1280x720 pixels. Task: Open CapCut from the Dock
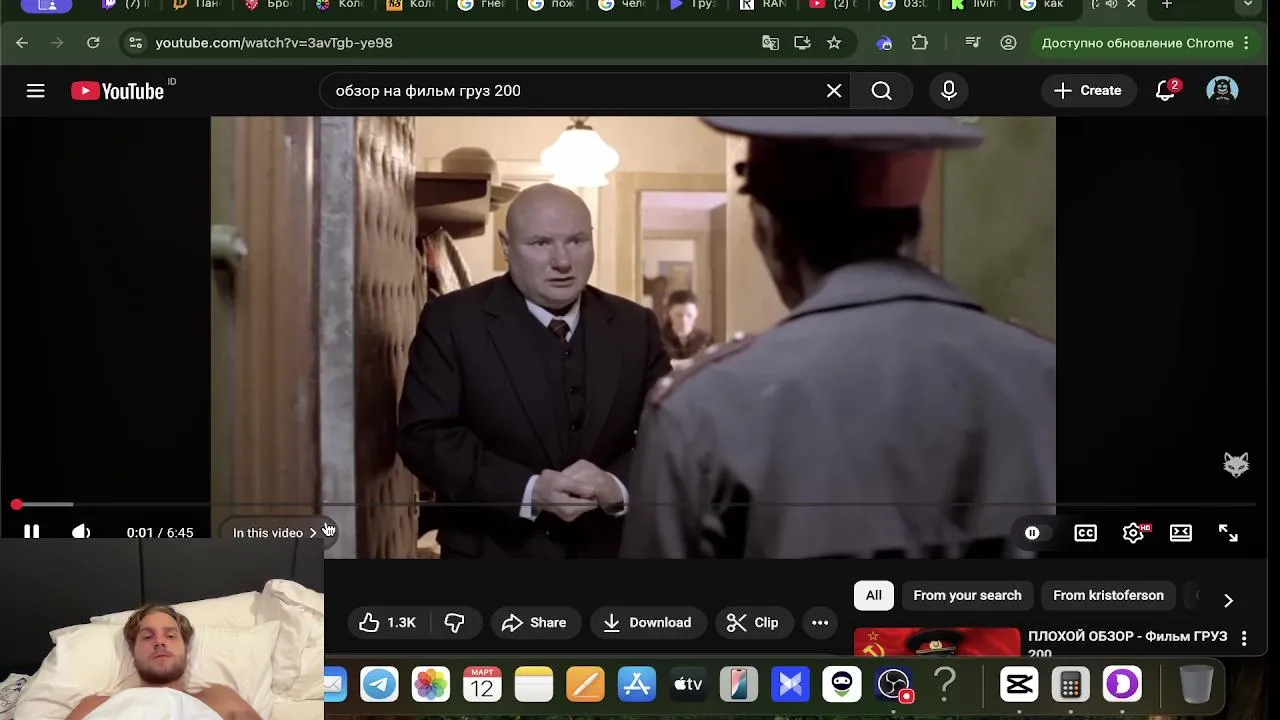pos(1019,684)
